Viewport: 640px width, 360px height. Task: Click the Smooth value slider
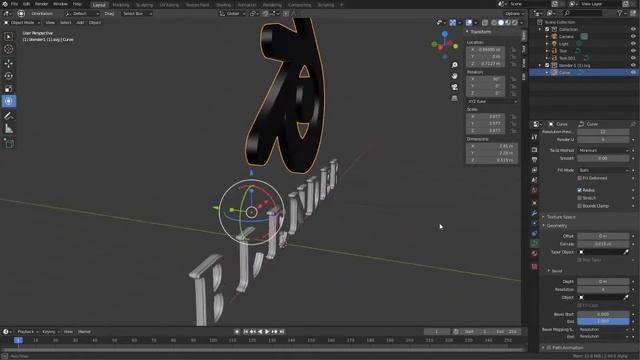coord(603,158)
